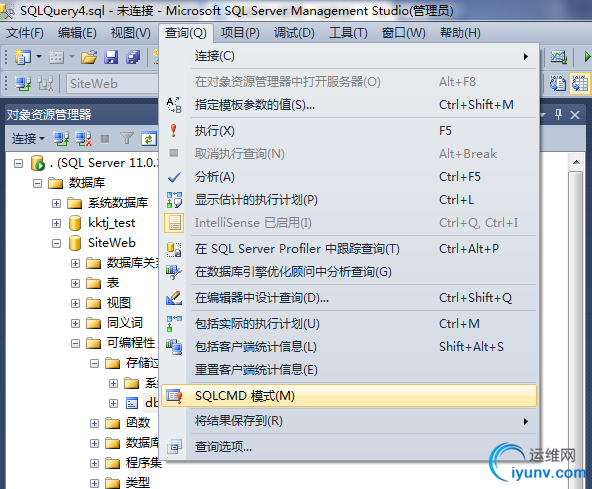Collapse the 数据库 folder
592x489 pixels.
(37, 184)
